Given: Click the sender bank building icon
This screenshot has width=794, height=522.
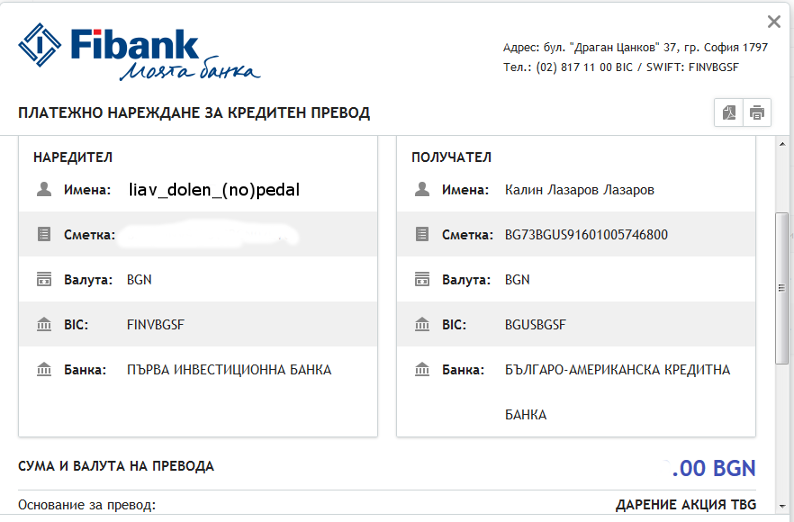Looking at the screenshot, I should (x=43, y=370).
